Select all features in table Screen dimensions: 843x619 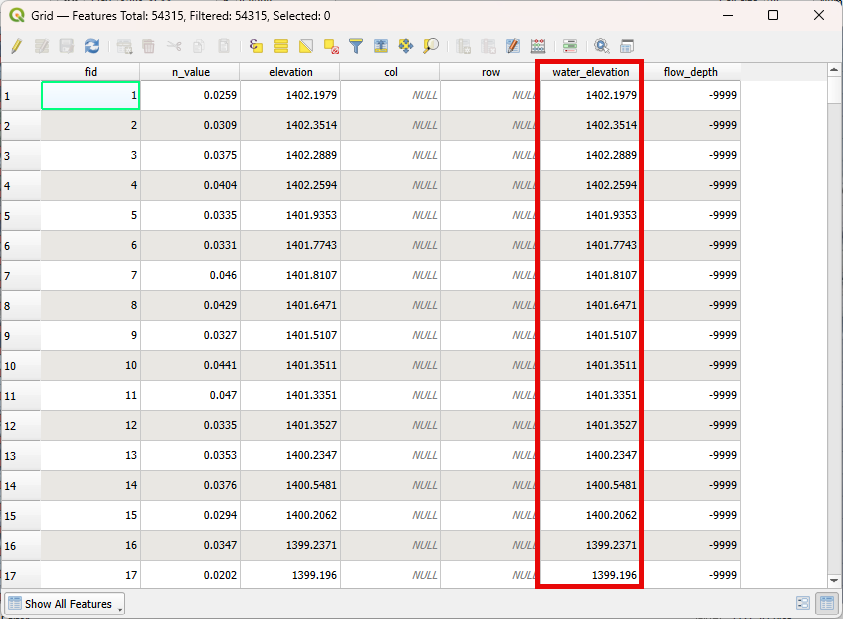point(281,46)
